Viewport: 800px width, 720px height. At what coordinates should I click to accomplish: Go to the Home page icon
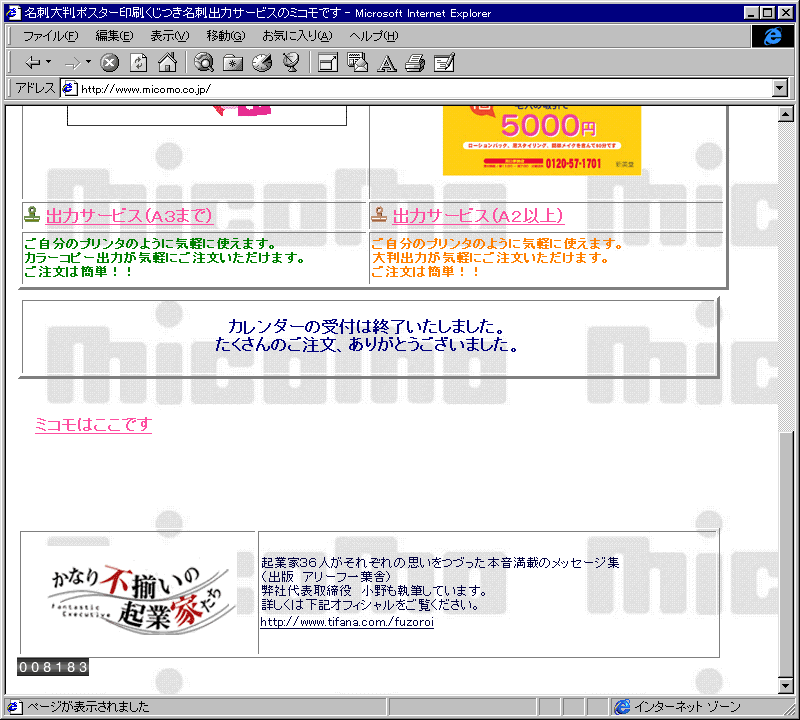(167, 63)
